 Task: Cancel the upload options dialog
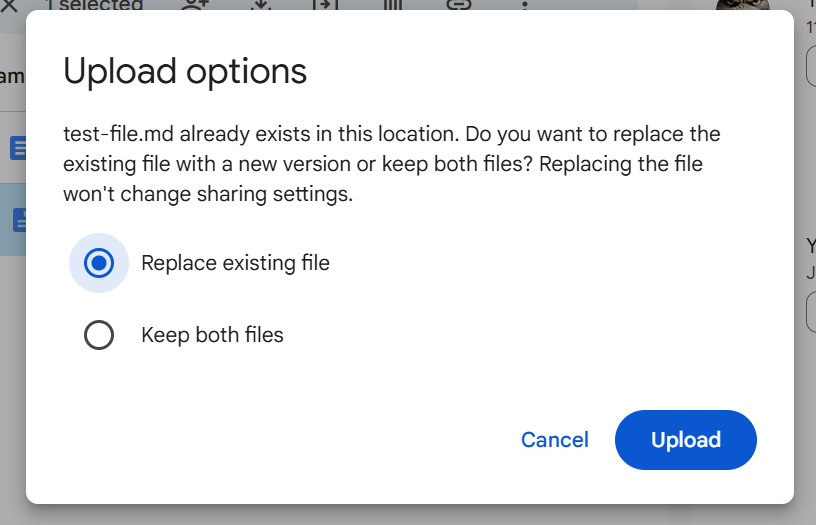[554, 440]
